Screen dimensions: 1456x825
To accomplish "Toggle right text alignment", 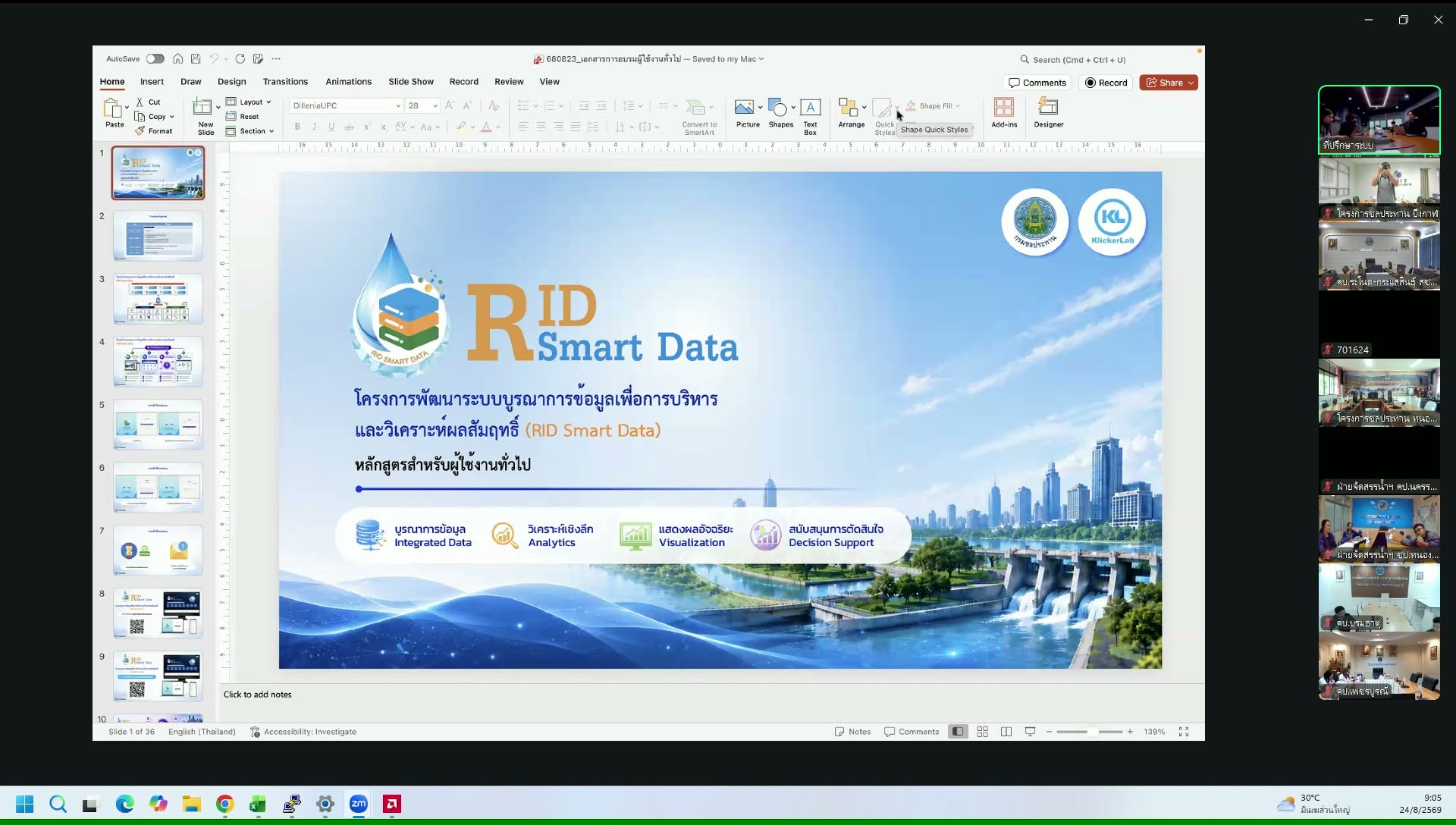I will tap(558, 127).
